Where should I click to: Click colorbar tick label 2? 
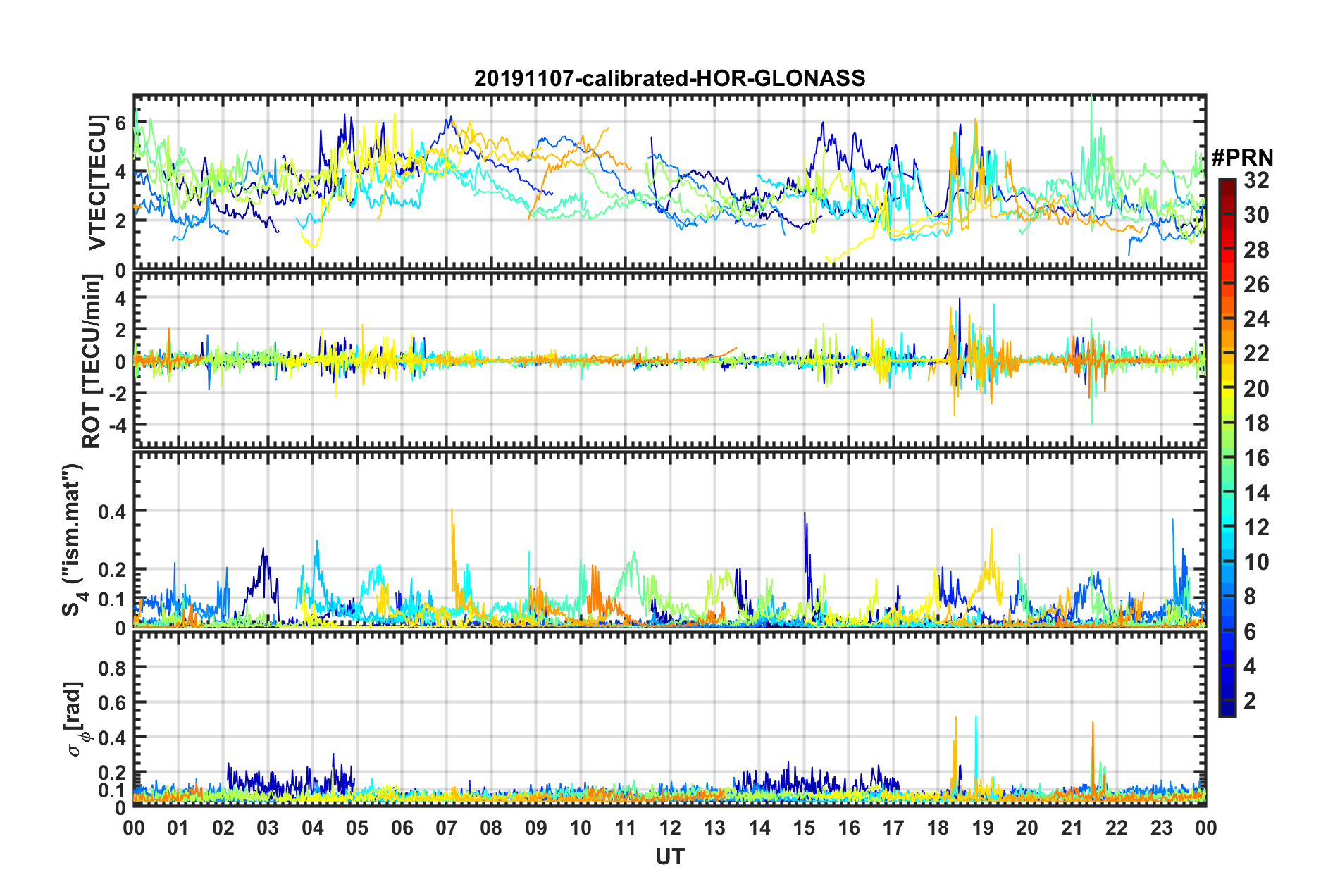click(x=1250, y=701)
